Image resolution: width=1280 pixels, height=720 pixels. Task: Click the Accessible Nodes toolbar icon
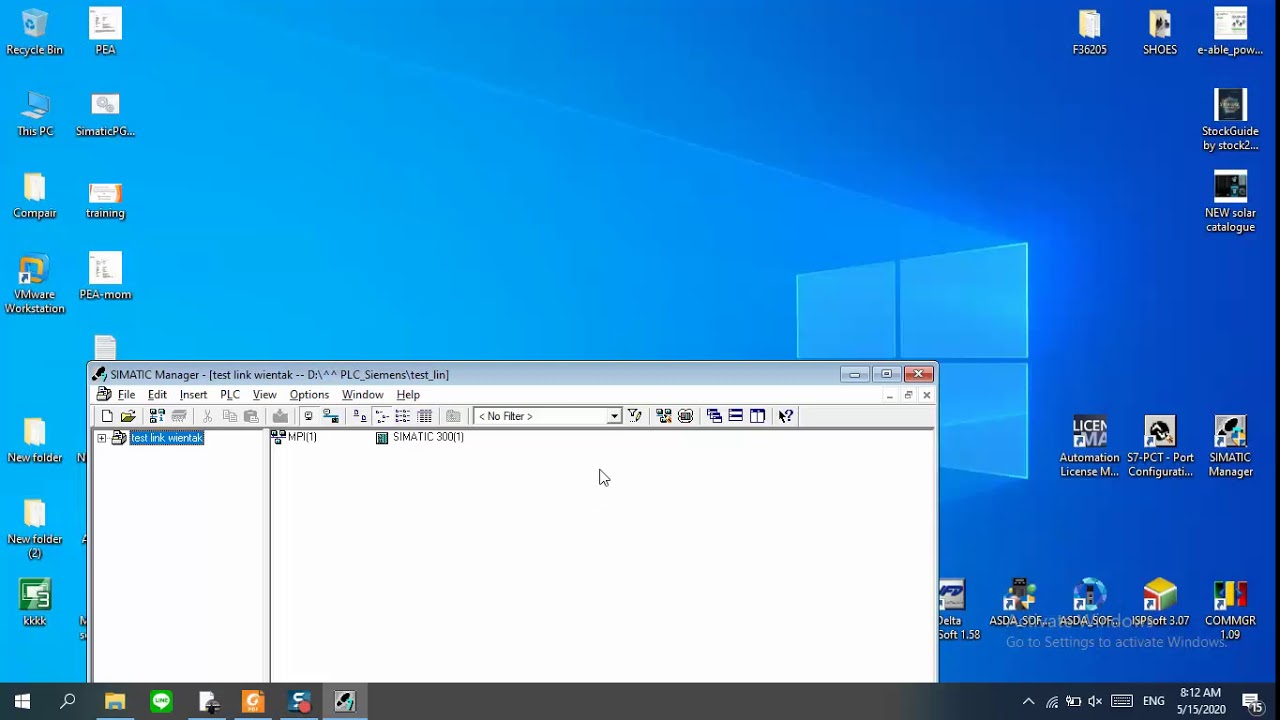click(157, 416)
